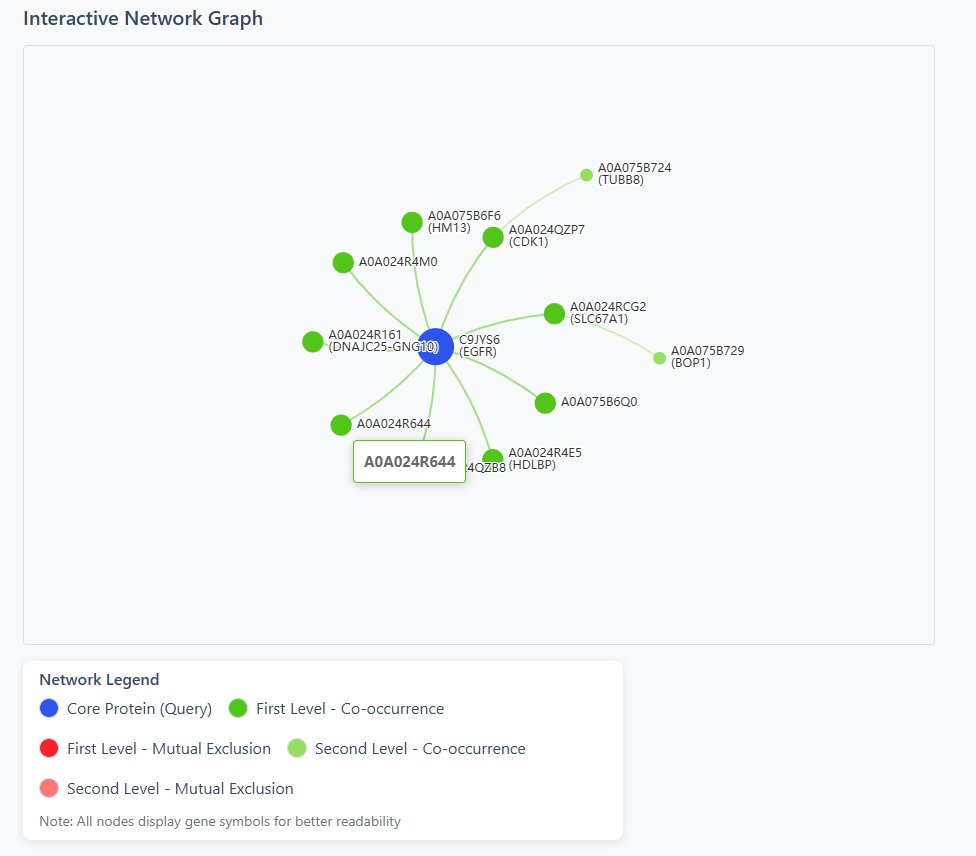Click the A0A024R161 (DNAJC25-GNG10) node
This screenshot has width=976, height=856.
312,341
